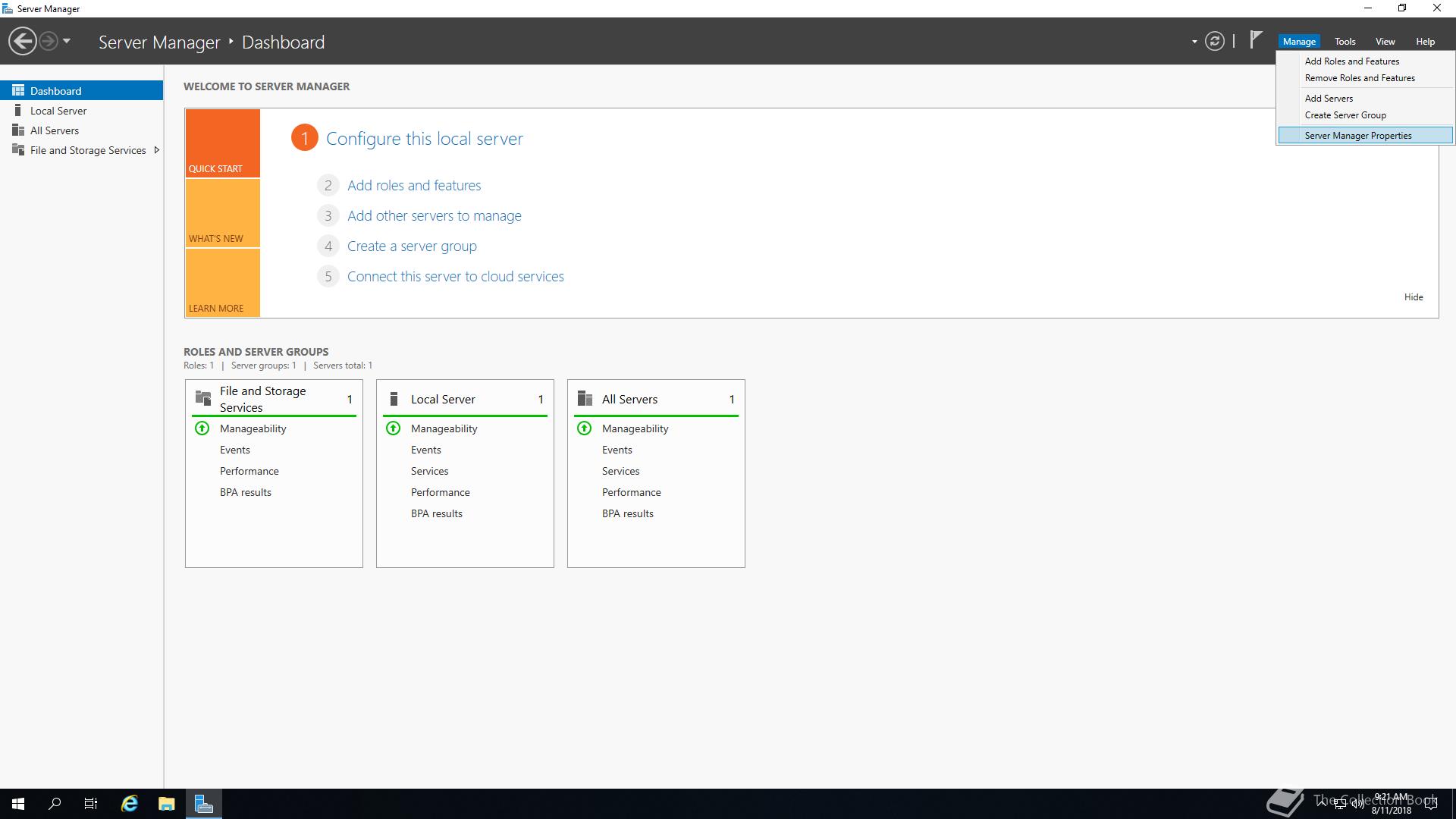The height and width of the screenshot is (819, 1456).
Task: Click the forward navigation arrow
Action: click(48, 42)
